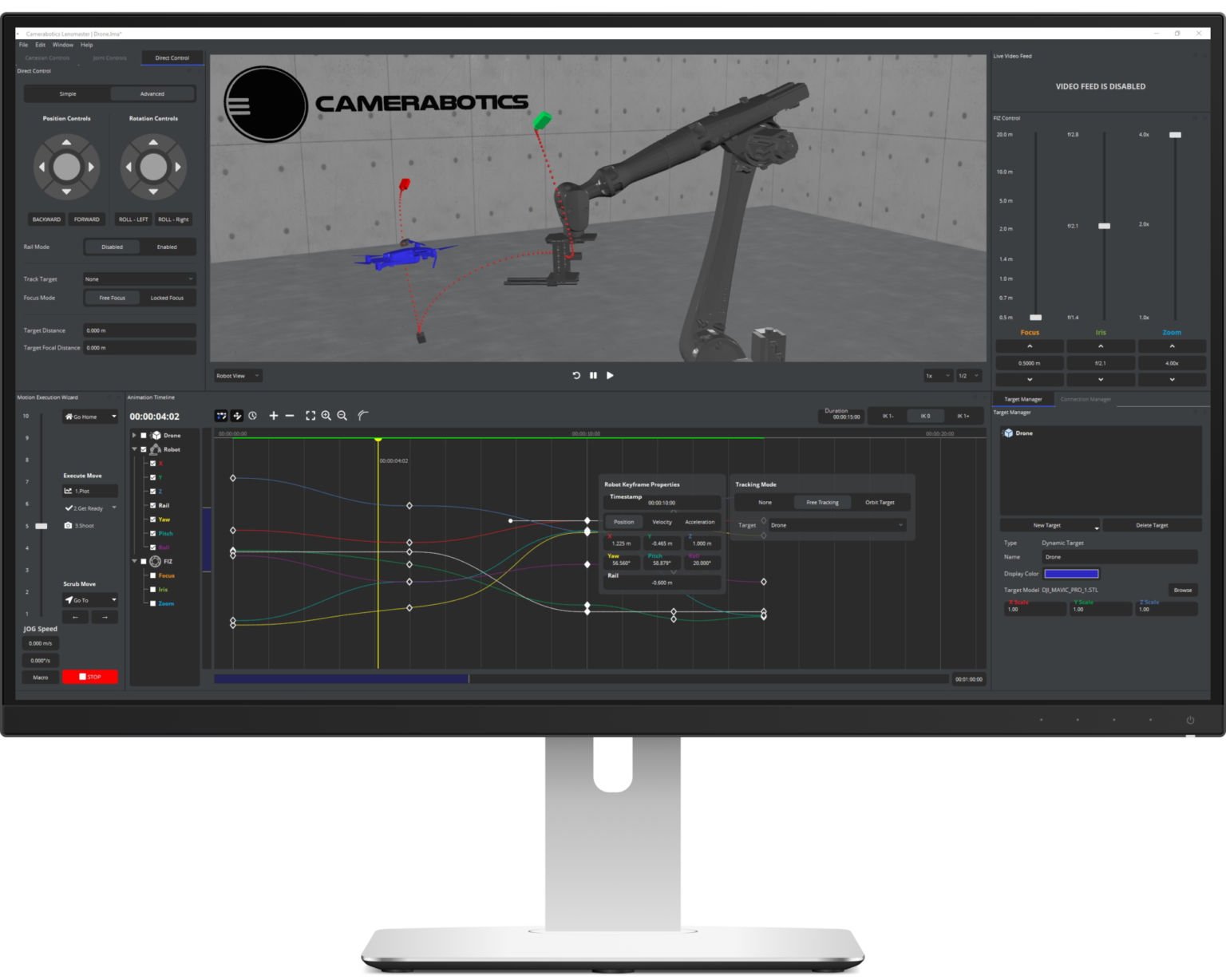Select the curve easing tool in the timeline toolbar
The height and width of the screenshot is (980, 1226).
point(363,416)
